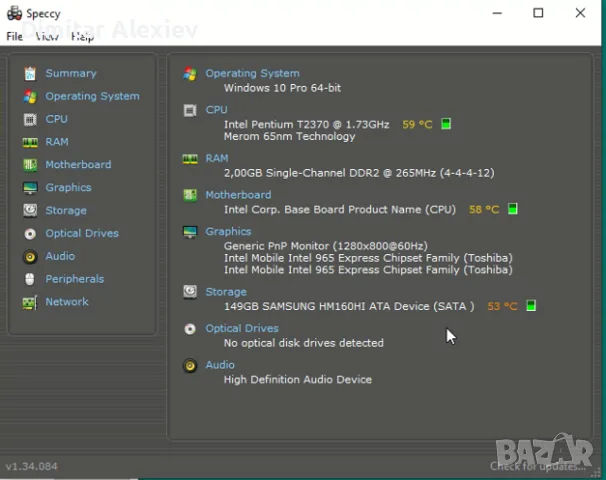Click the Network card sidebar icon
Viewport: 606px width, 480px height.
coord(30,302)
